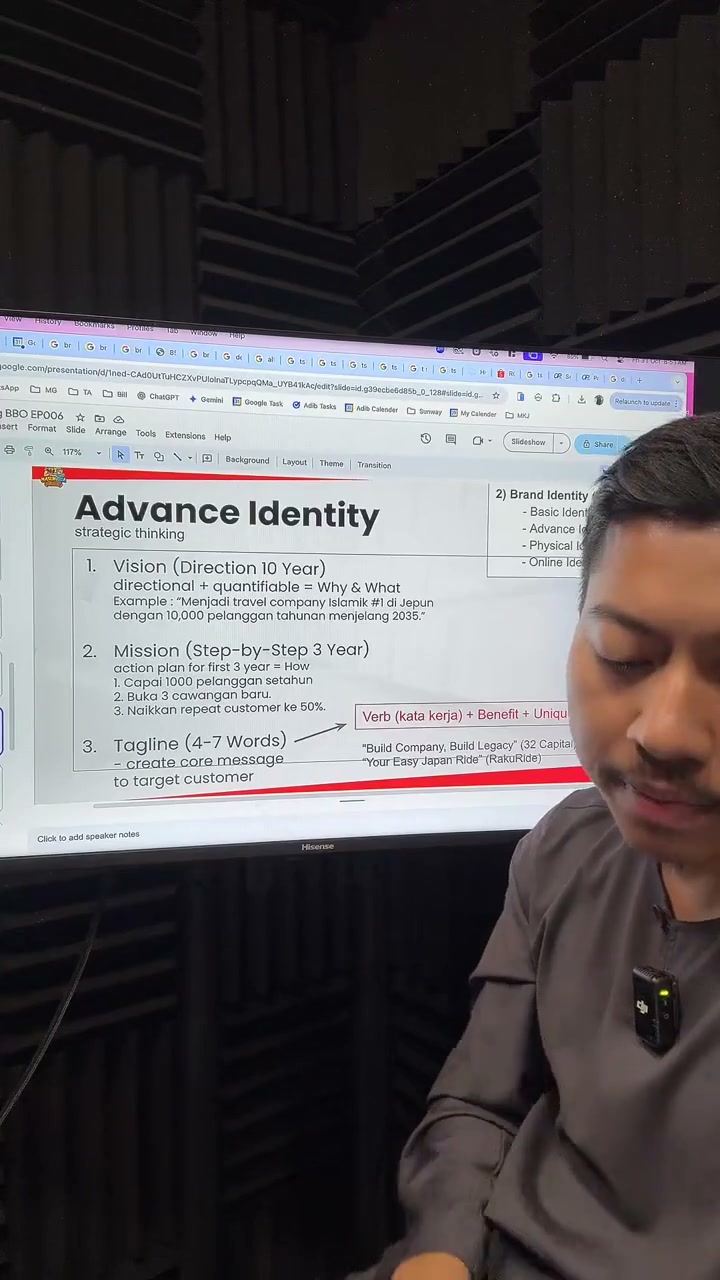
Task: Open macOS Bookmarks menu
Action: 94,324
